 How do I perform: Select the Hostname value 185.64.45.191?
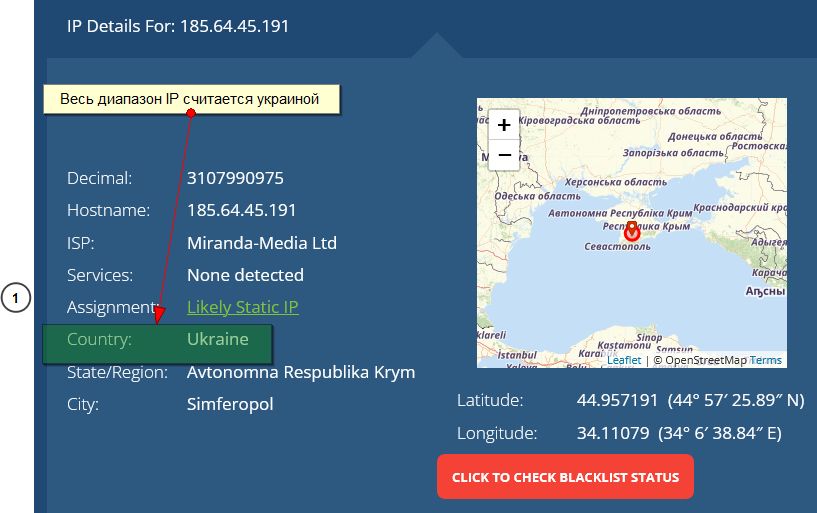(241, 210)
